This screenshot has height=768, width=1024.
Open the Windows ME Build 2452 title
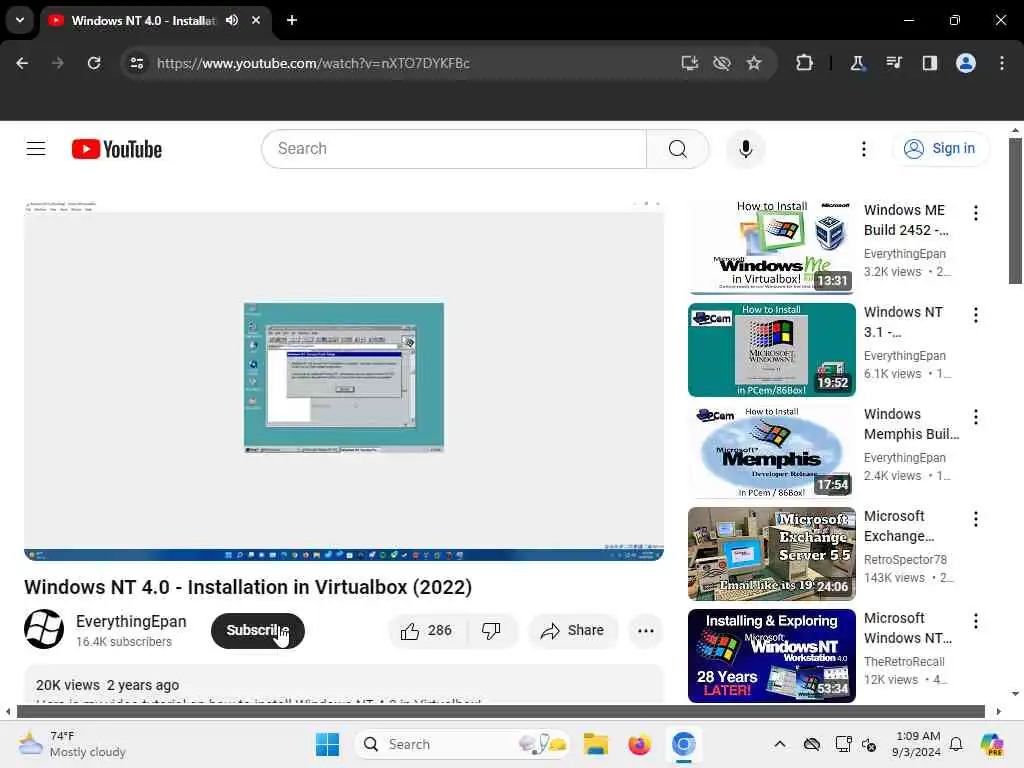[x=906, y=220]
